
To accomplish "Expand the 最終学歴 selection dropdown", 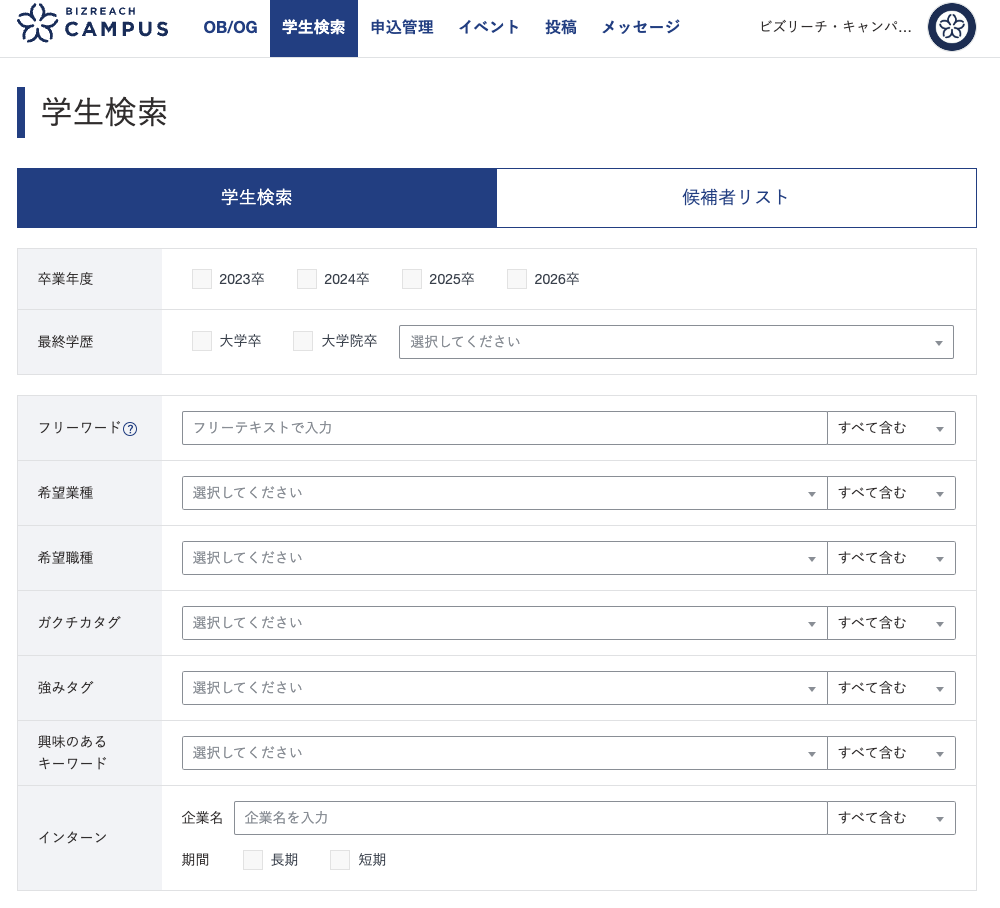I will 675,342.
